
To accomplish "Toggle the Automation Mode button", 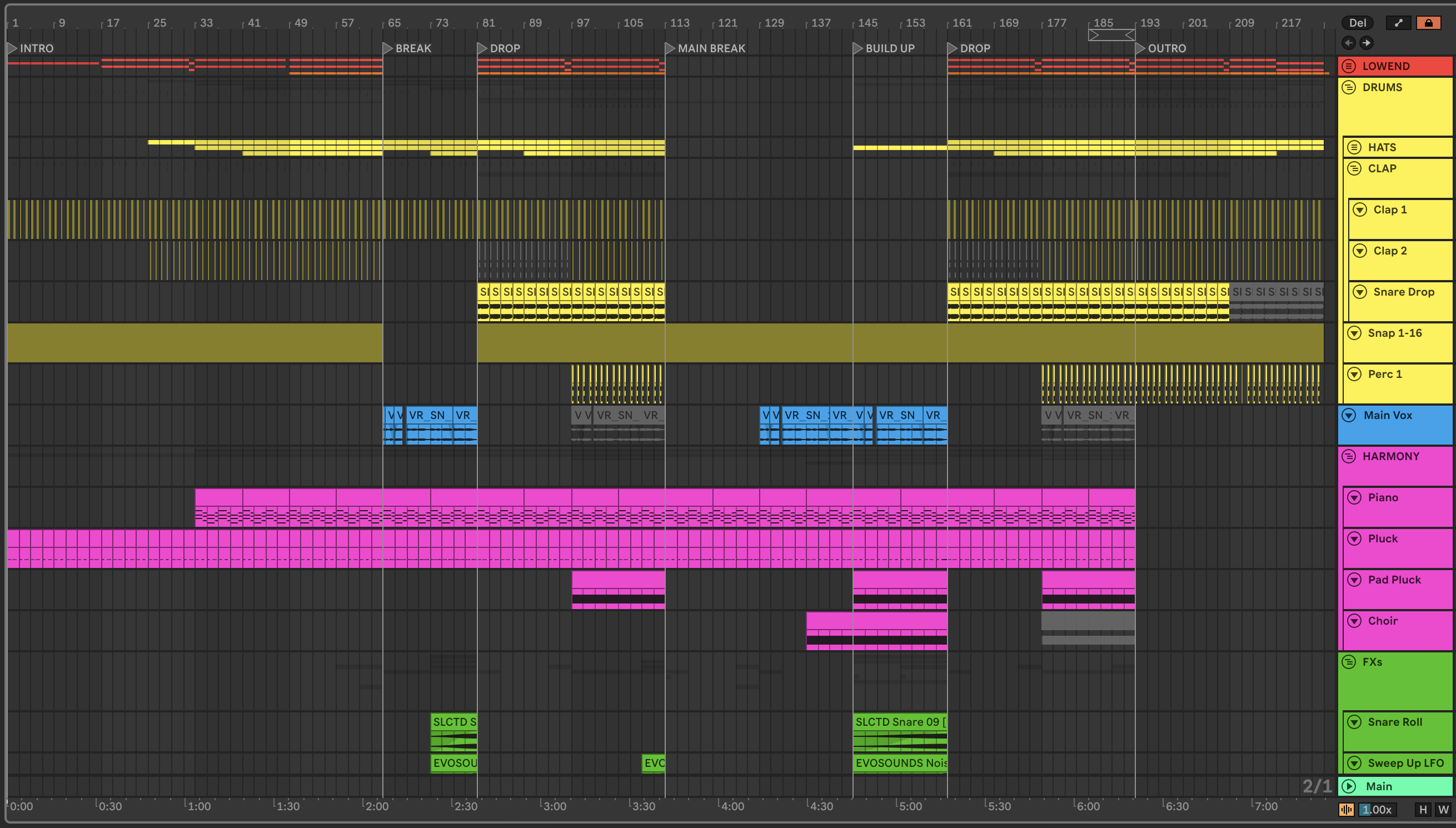I will (x=1398, y=23).
